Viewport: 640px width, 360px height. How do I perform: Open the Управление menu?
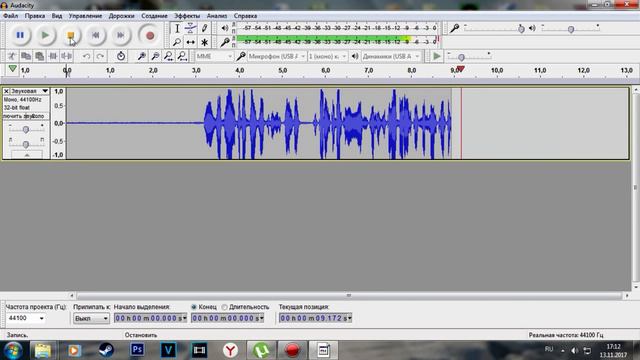coord(85,16)
